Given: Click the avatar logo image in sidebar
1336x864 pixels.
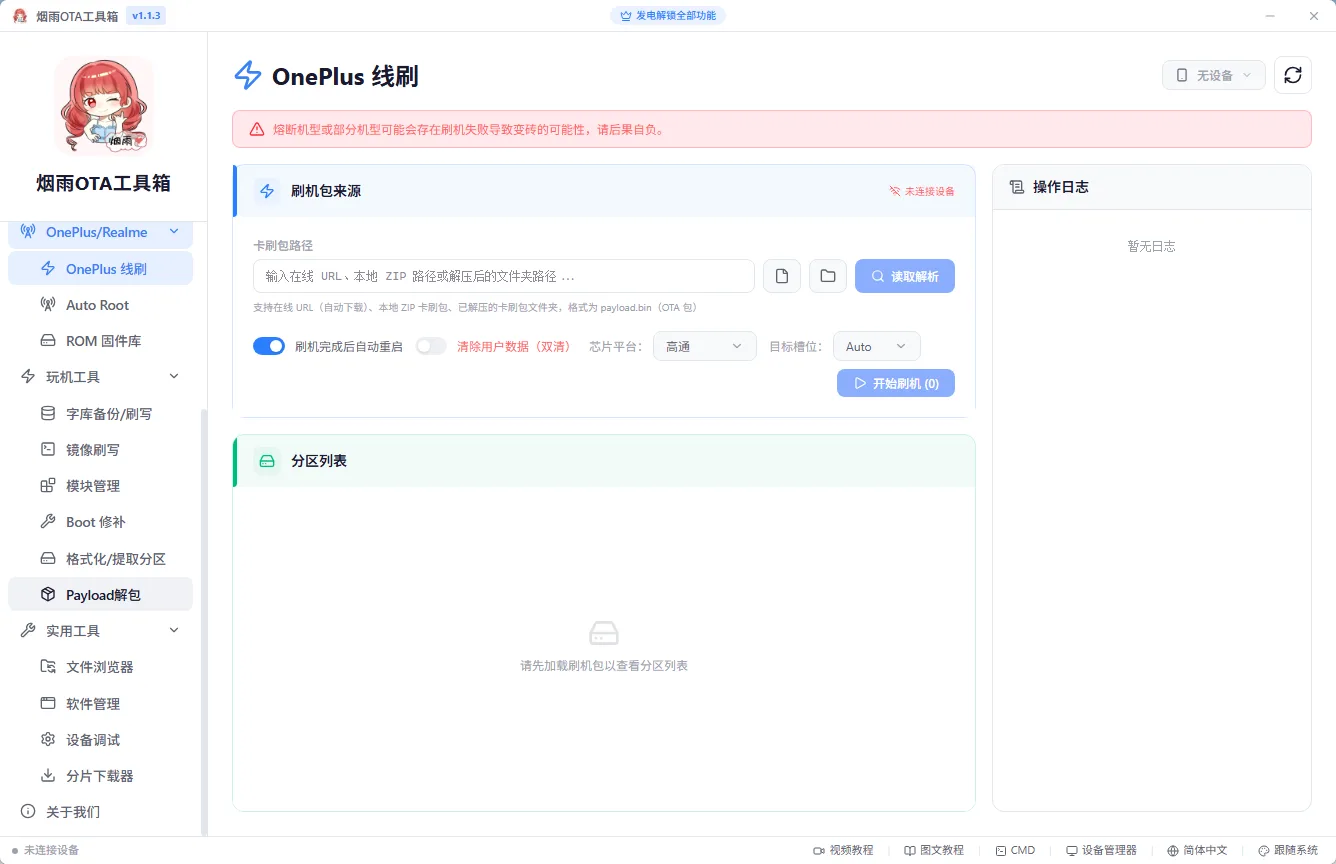Looking at the screenshot, I should click(104, 105).
